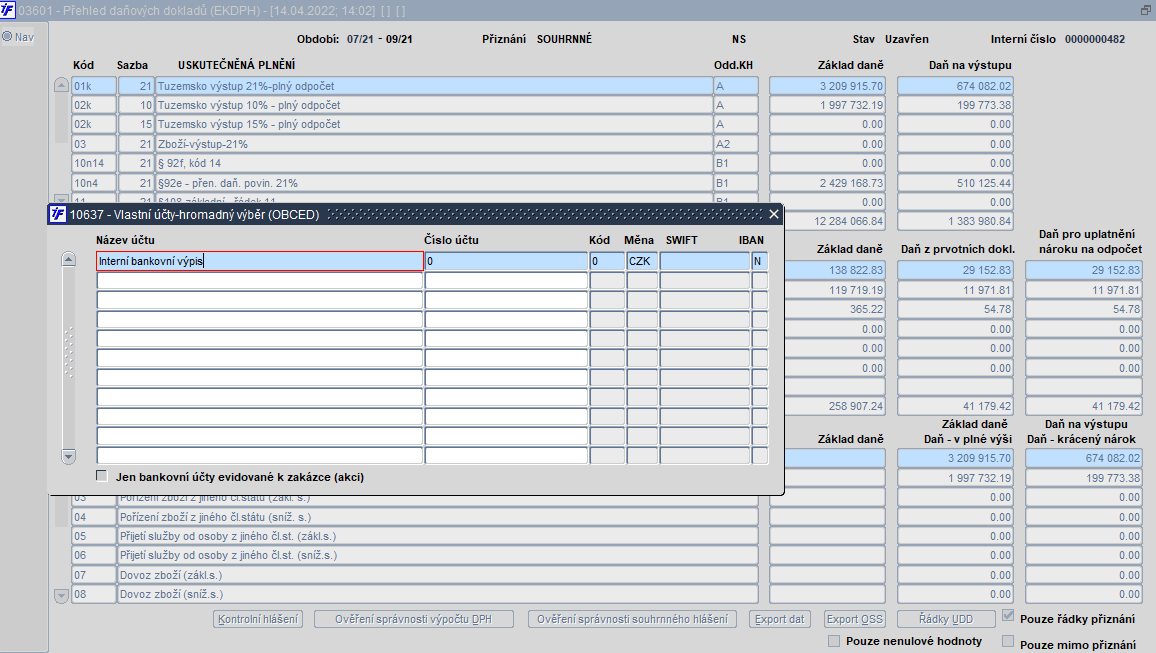Click the logo icon in the OBCED dialog title
The height and width of the screenshot is (653, 1156).
pos(58,214)
